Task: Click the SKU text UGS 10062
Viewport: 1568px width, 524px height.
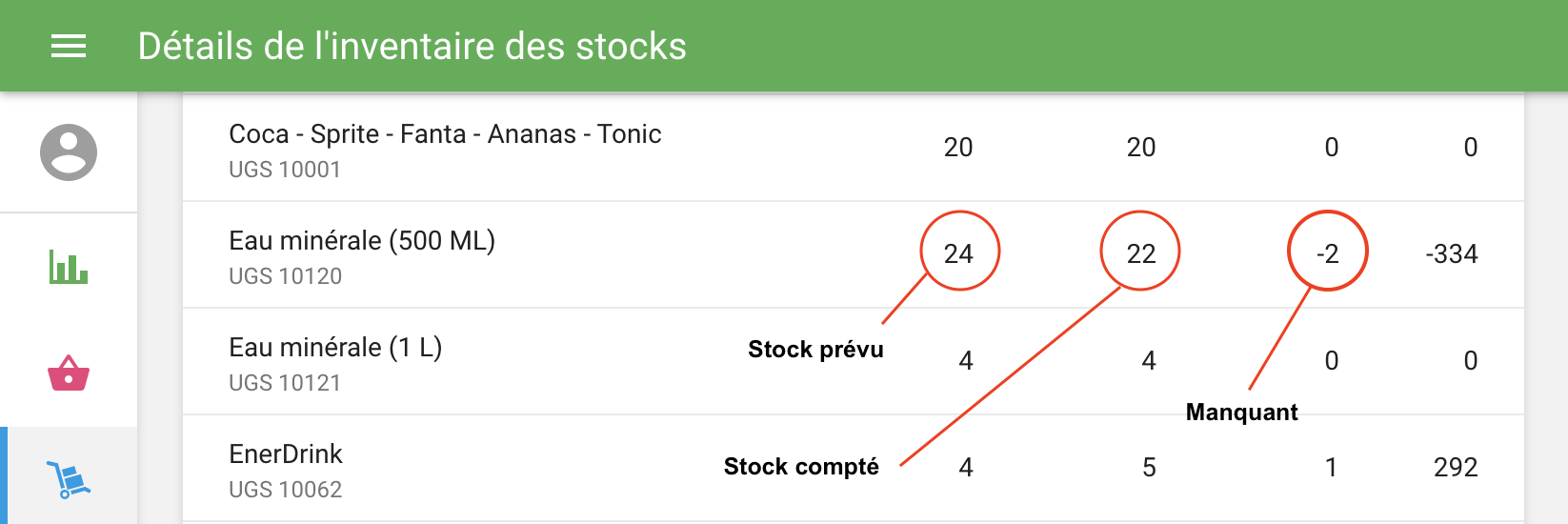Action: [x=285, y=490]
